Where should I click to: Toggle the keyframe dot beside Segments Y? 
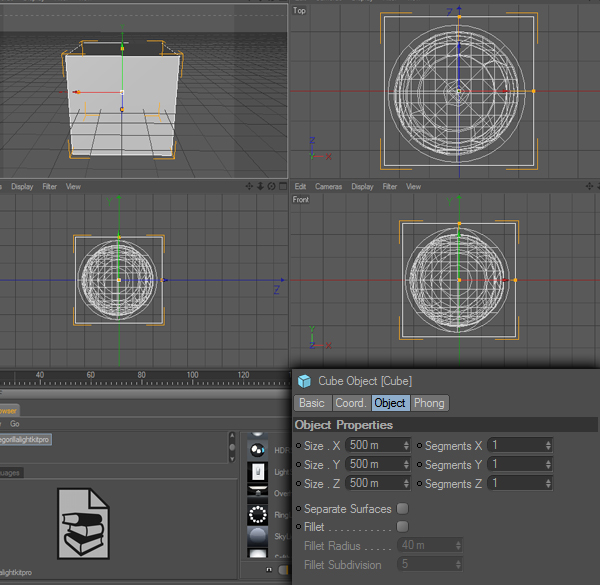tap(419, 464)
